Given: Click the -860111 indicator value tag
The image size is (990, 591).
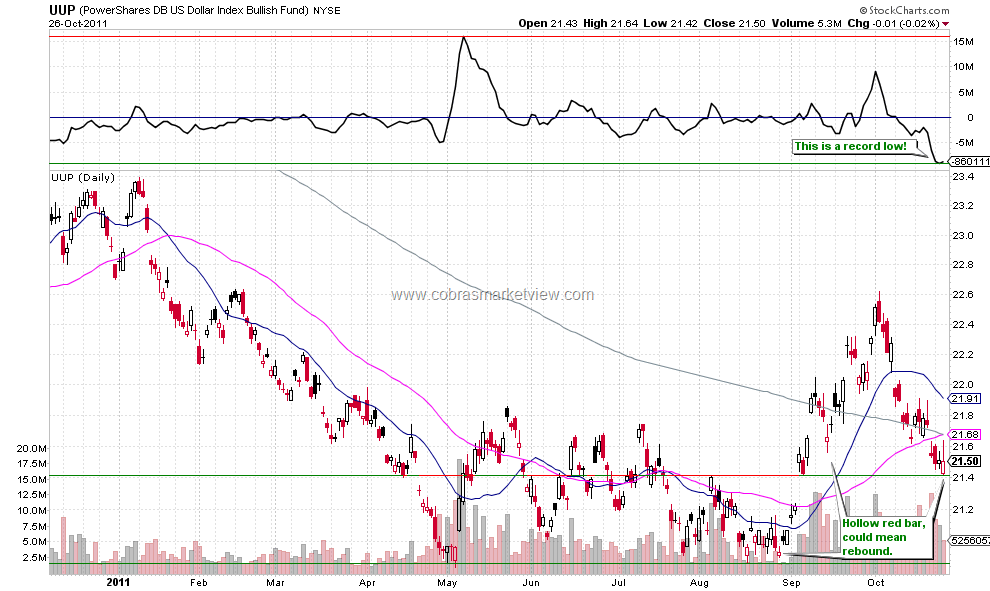Looking at the screenshot, I should [x=970, y=162].
